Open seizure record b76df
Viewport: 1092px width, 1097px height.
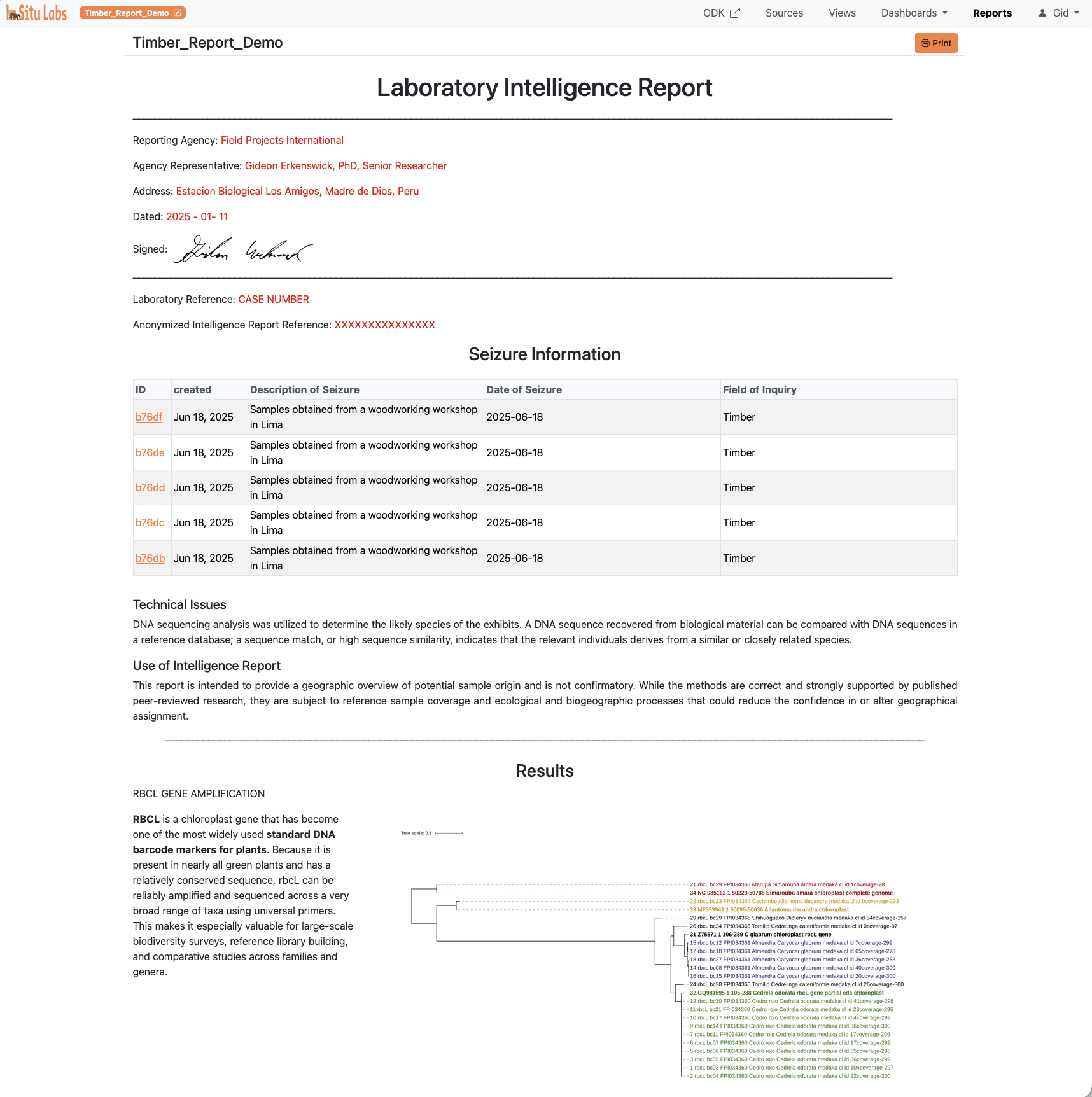148,417
